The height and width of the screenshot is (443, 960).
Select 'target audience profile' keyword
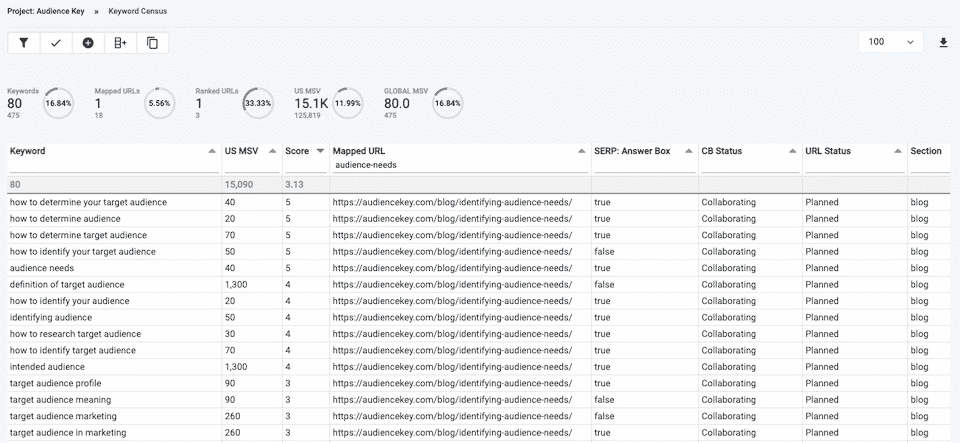tap(56, 384)
